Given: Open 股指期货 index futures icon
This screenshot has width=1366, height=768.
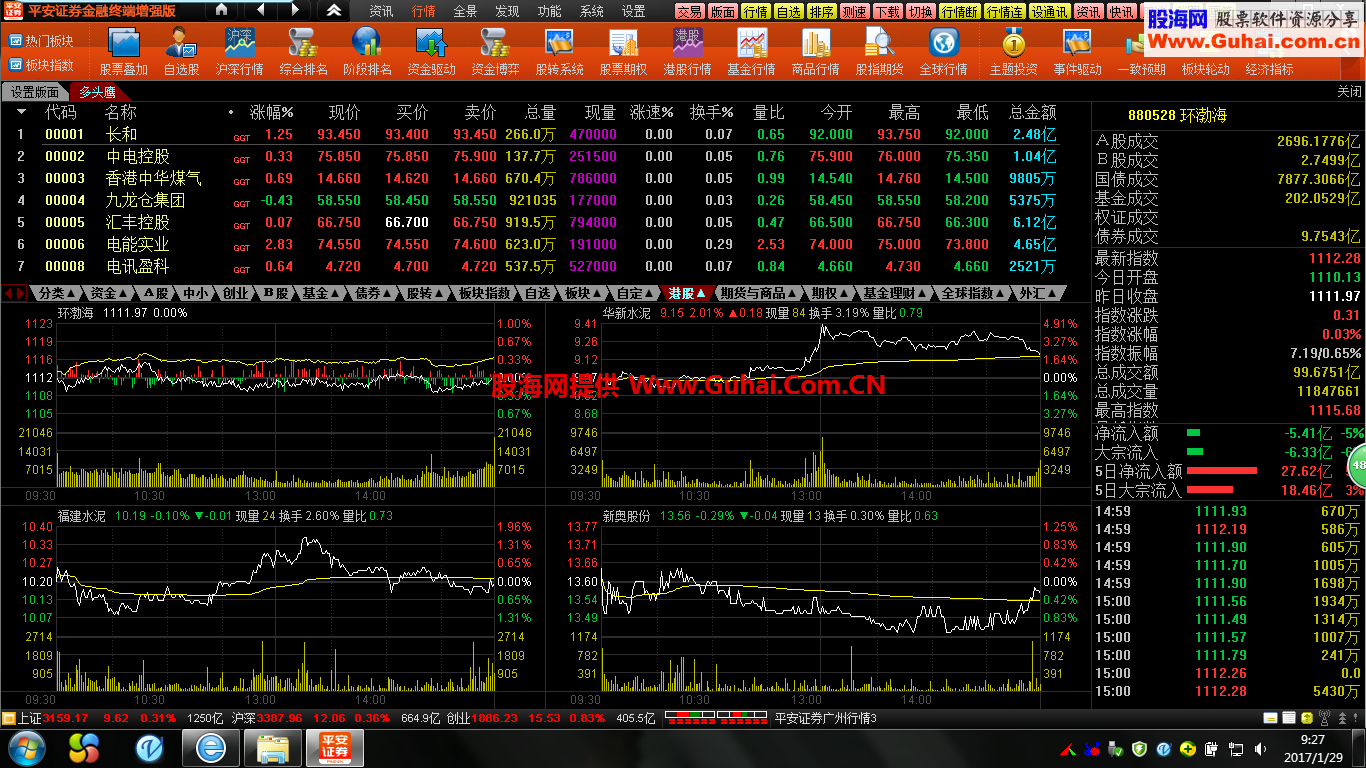Looking at the screenshot, I should coord(879,51).
